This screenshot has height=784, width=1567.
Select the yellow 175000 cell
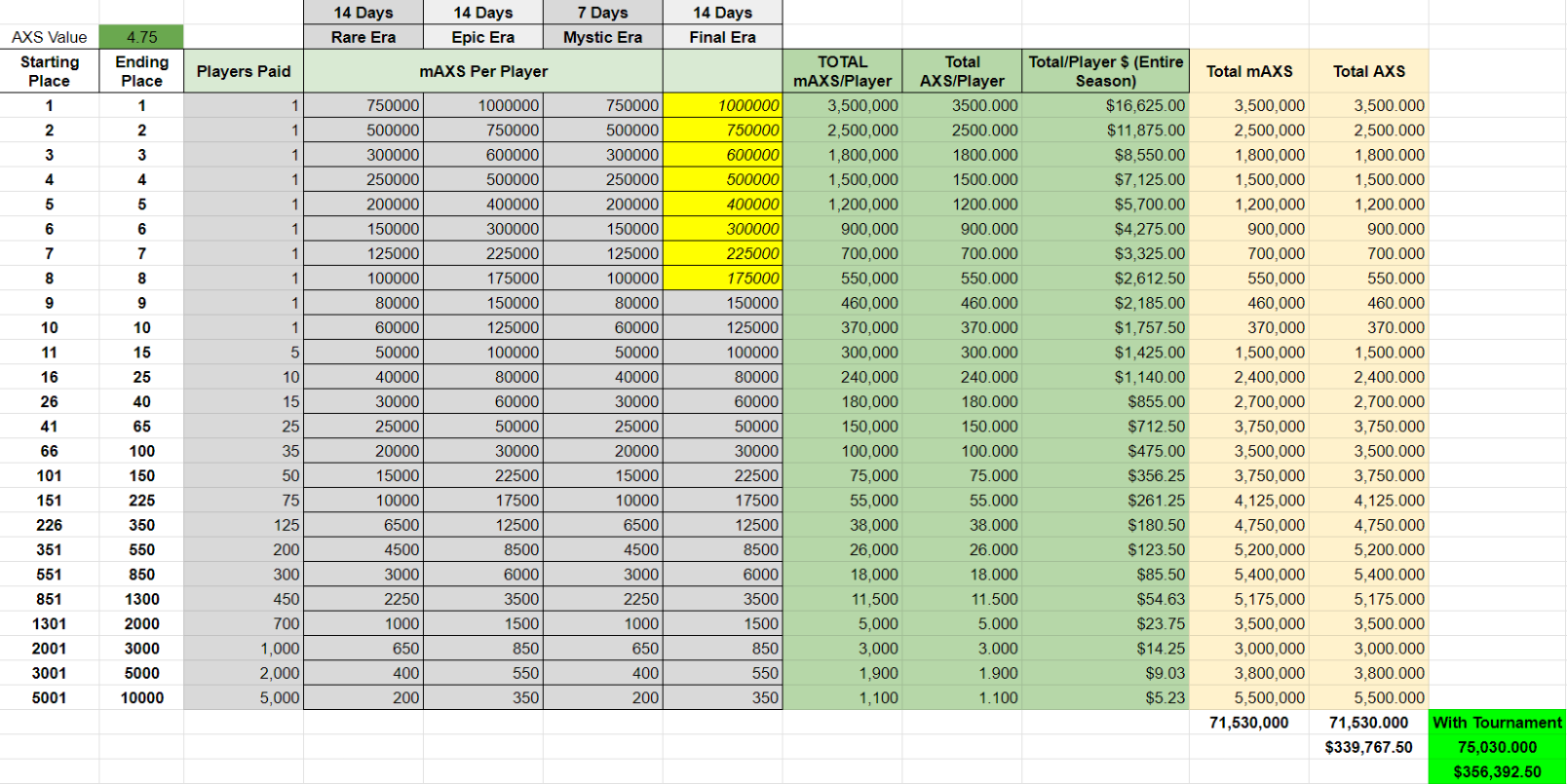pyautogui.click(x=723, y=278)
